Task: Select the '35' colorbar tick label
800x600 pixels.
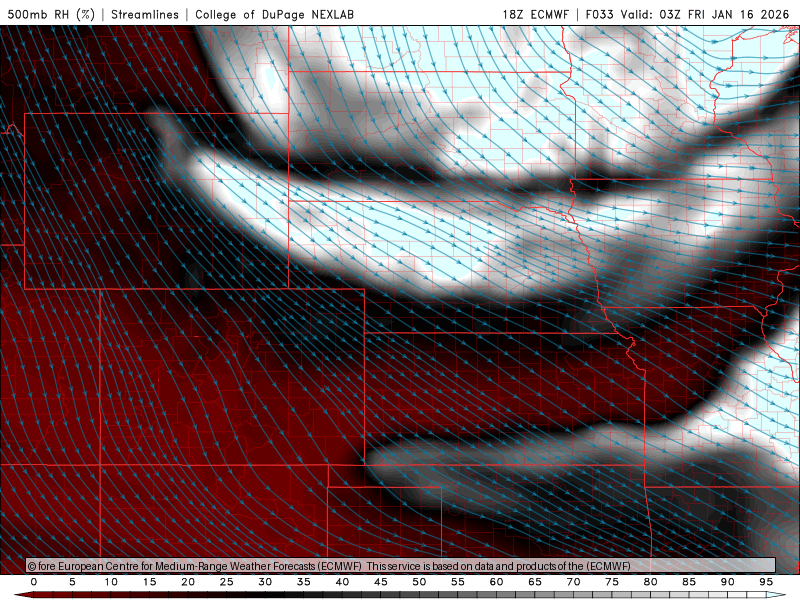Action: coord(304,582)
